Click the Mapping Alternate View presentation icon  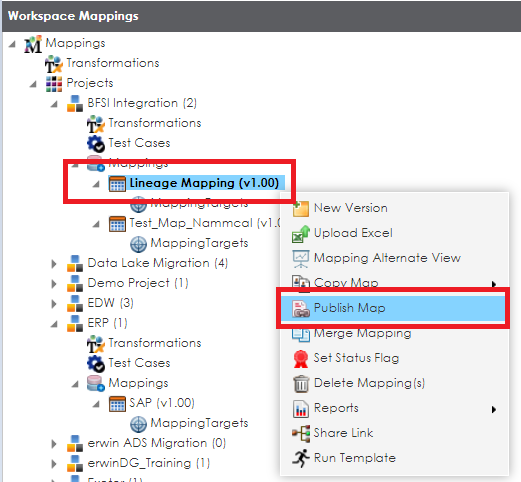tap(301, 259)
